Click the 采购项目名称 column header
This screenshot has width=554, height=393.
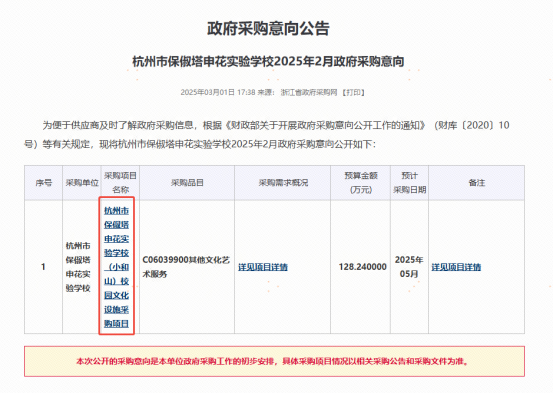click(120, 183)
